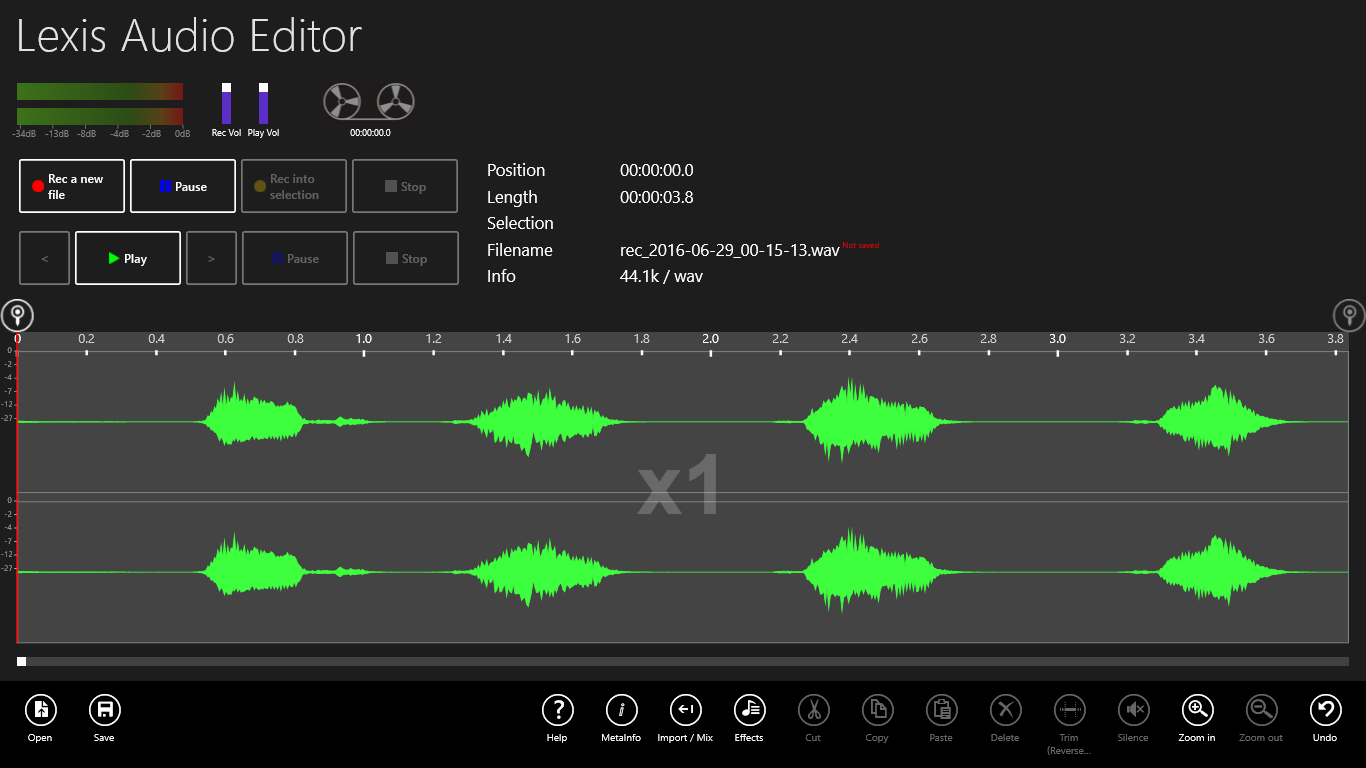Click the Paste clipboard icon
This screenshot has height=768, width=1366.
tap(941, 710)
